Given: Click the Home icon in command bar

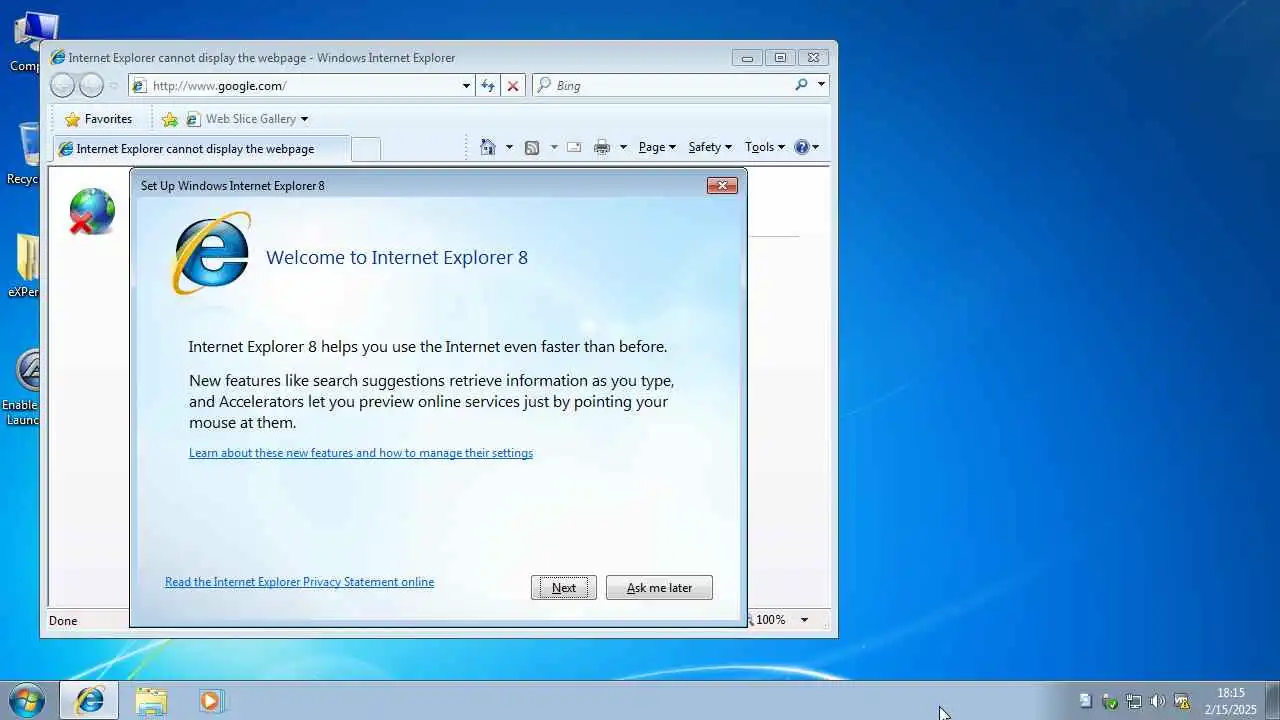Looking at the screenshot, I should pos(488,147).
